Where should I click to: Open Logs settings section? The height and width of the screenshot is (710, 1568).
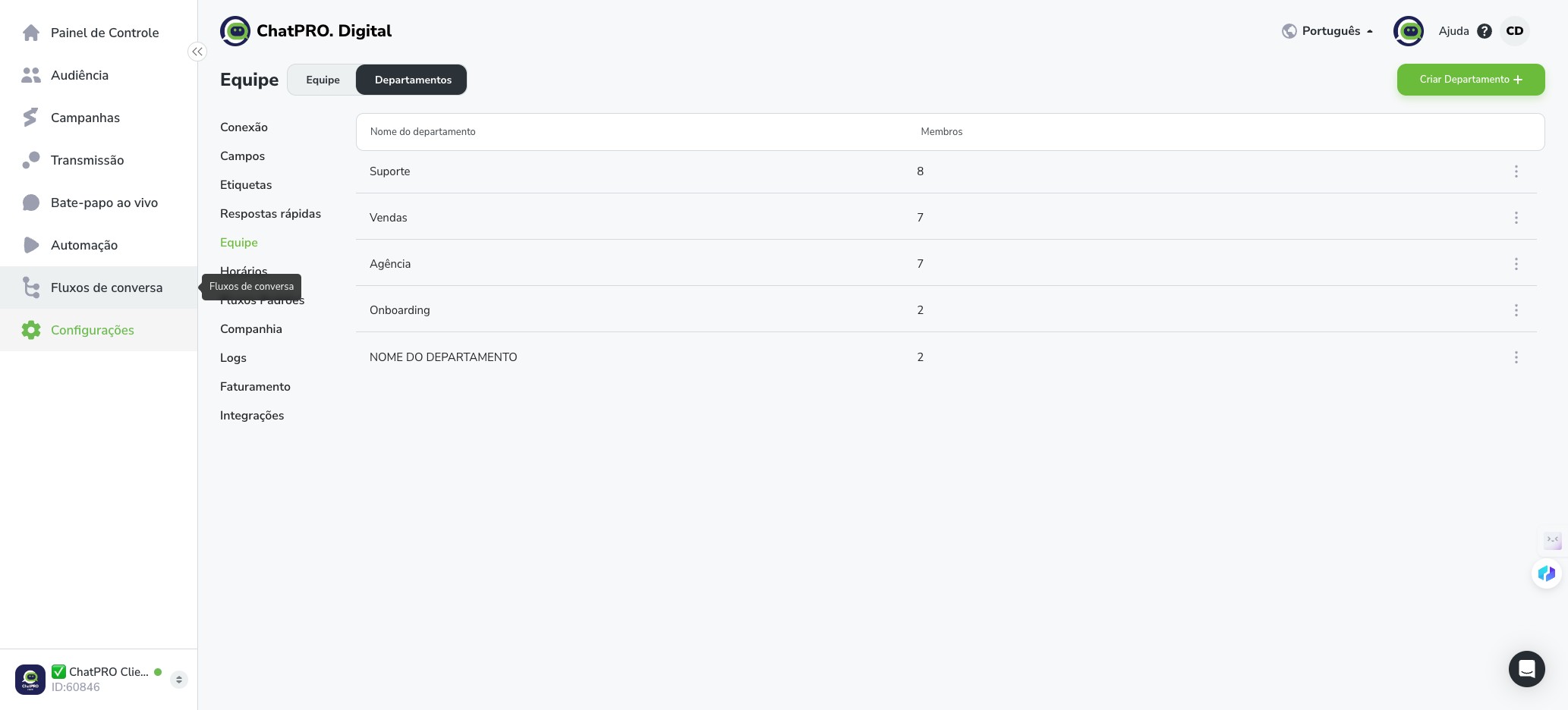[x=233, y=358]
